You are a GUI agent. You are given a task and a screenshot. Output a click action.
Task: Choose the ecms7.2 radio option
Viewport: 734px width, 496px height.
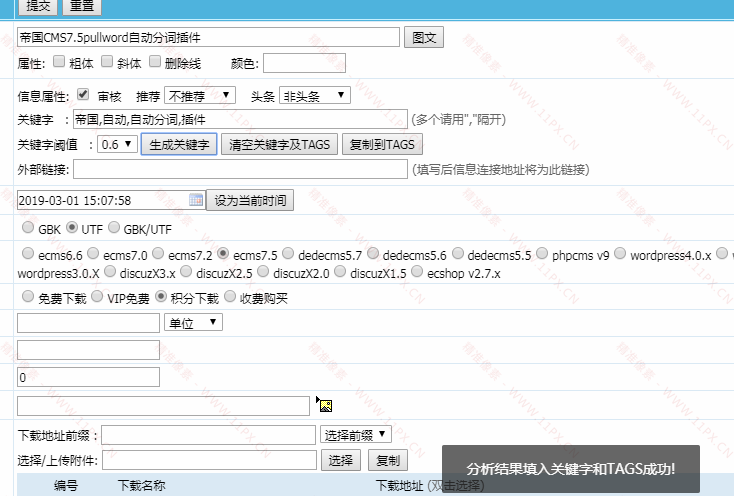pyautogui.click(x=158, y=253)
